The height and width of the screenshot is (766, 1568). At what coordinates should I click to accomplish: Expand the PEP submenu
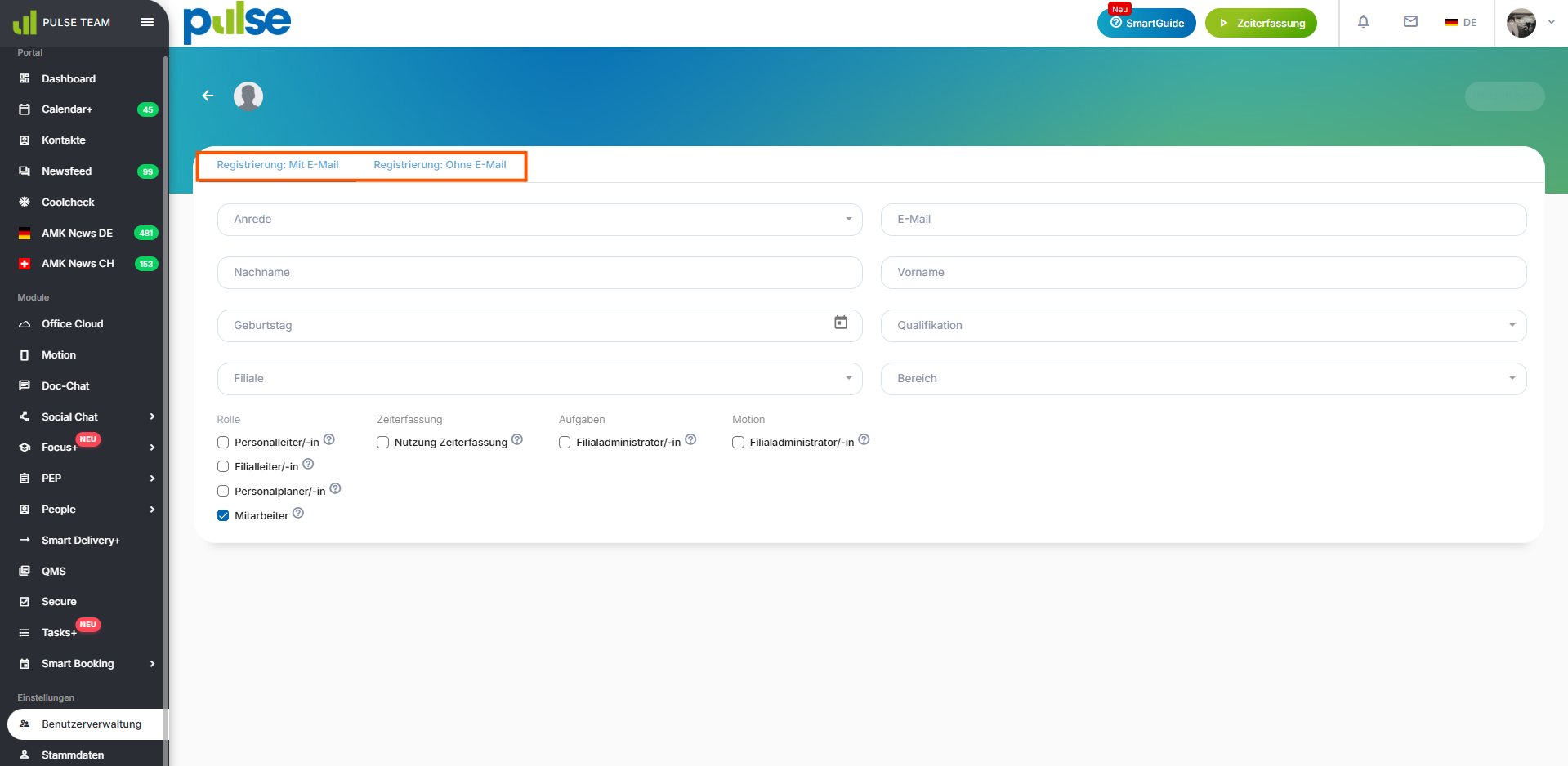[x=152, y=479]
